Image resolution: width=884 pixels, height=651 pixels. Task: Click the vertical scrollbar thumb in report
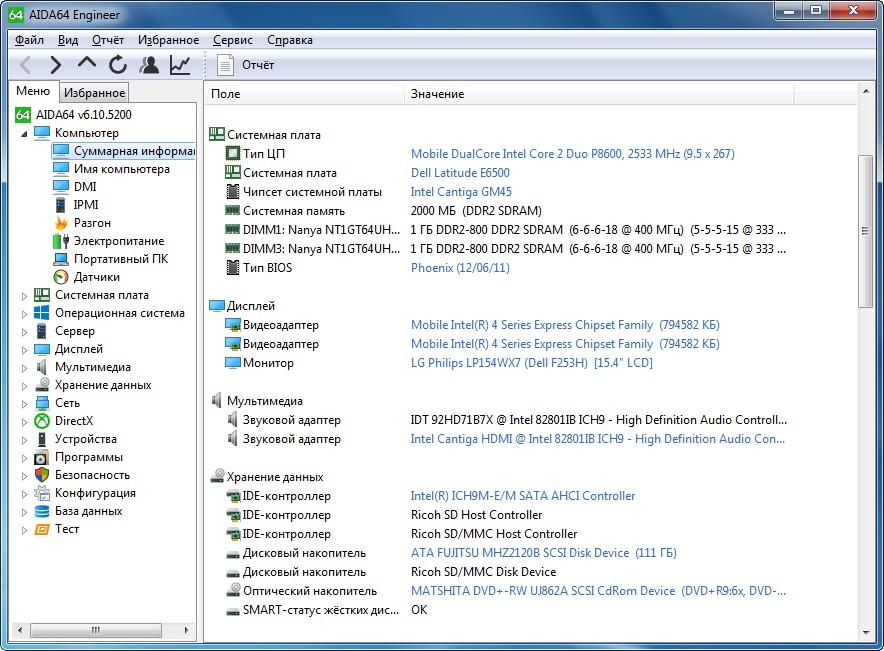click(x=865, y=231)
